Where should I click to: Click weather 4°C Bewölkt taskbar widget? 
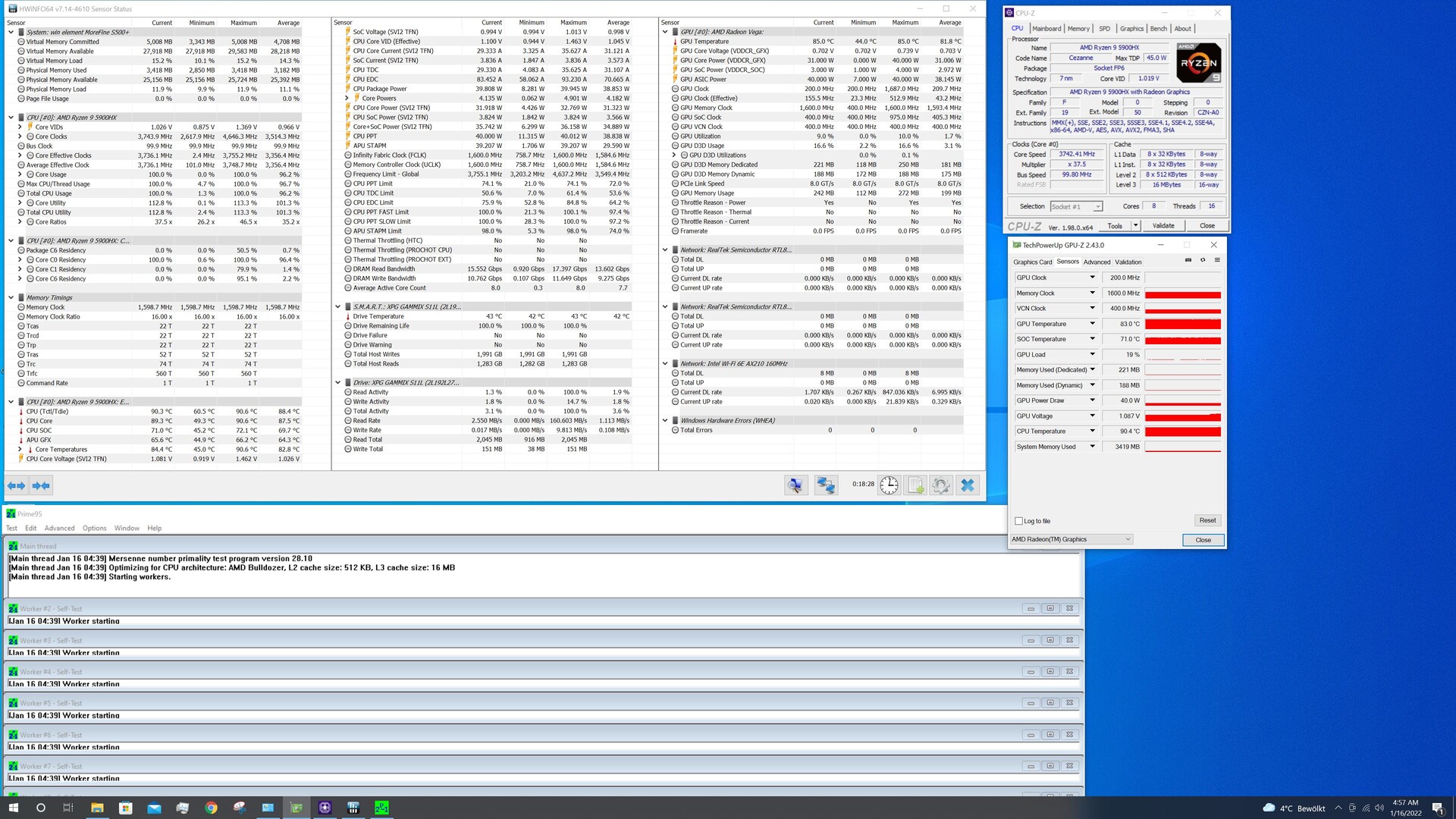(1294, 808)
